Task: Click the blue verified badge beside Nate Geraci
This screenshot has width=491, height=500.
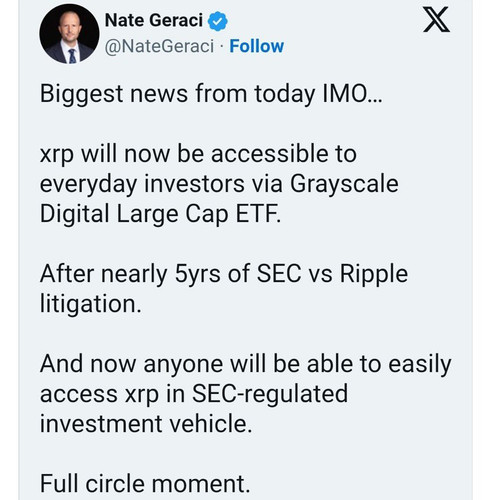Action: click(218, 21)
